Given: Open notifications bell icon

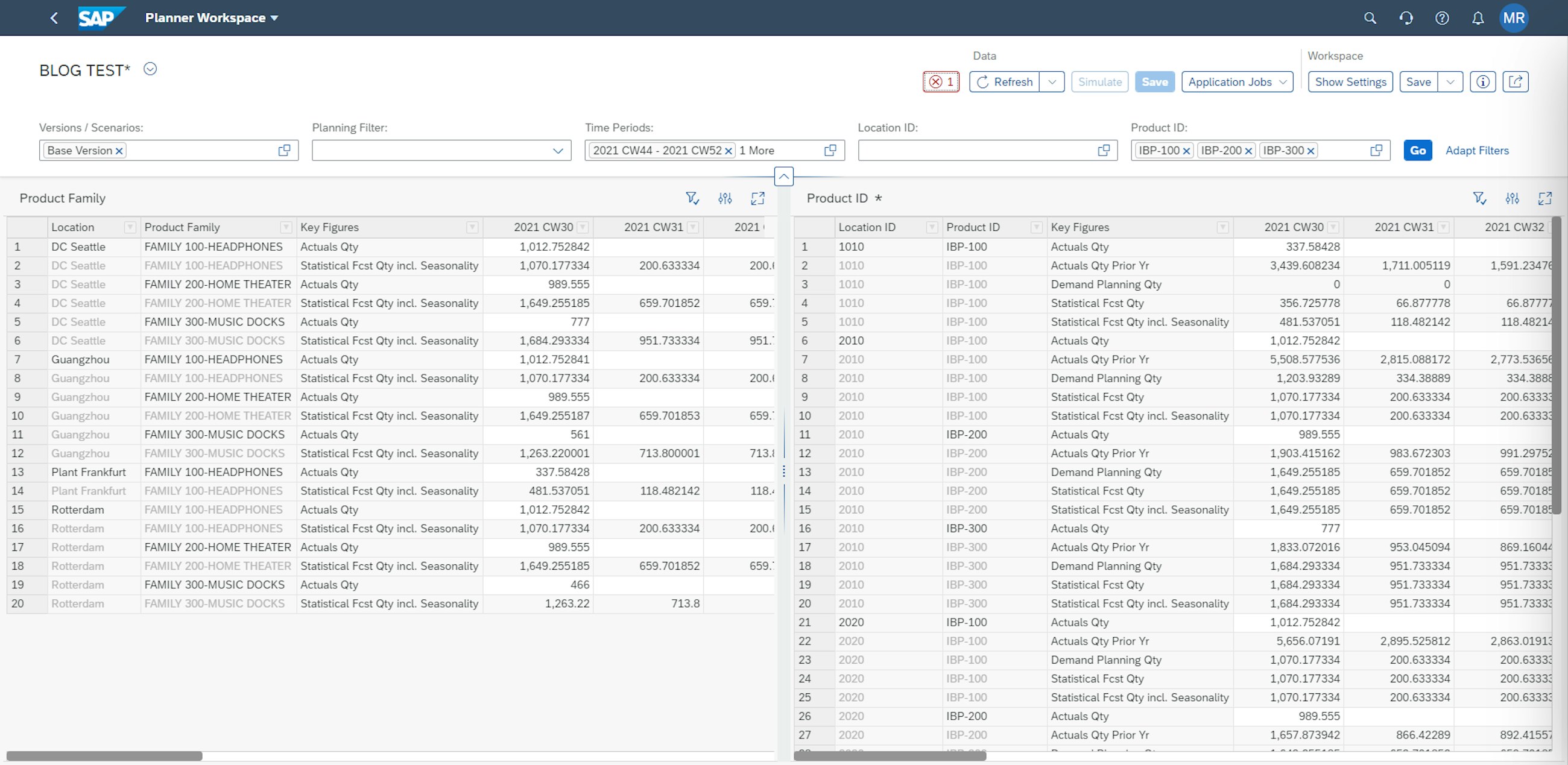Looking at the screenshot, I should click(1478, 18).
